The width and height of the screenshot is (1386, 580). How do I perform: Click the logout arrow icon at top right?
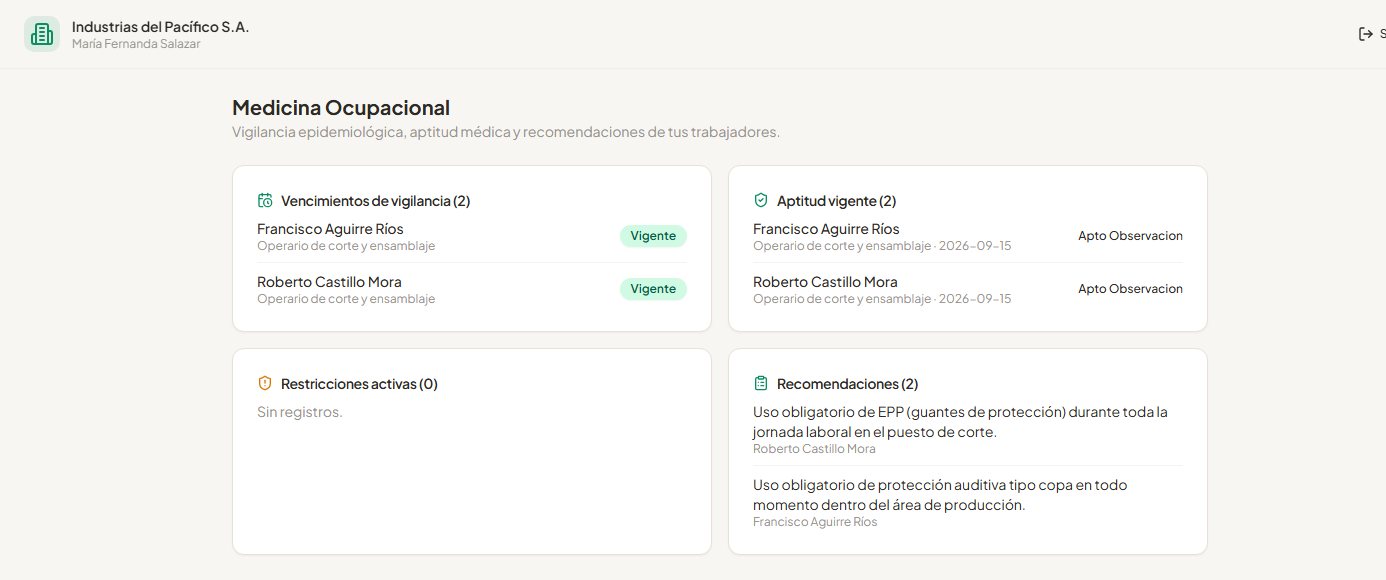[1366, 34]
